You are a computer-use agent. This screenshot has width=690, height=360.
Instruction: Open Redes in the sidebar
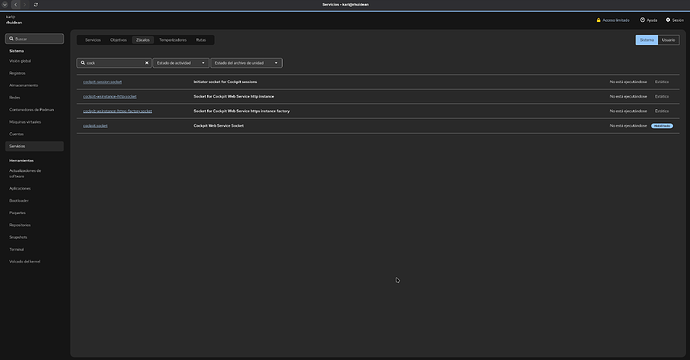pyautogui.click(x=34, y=98)
